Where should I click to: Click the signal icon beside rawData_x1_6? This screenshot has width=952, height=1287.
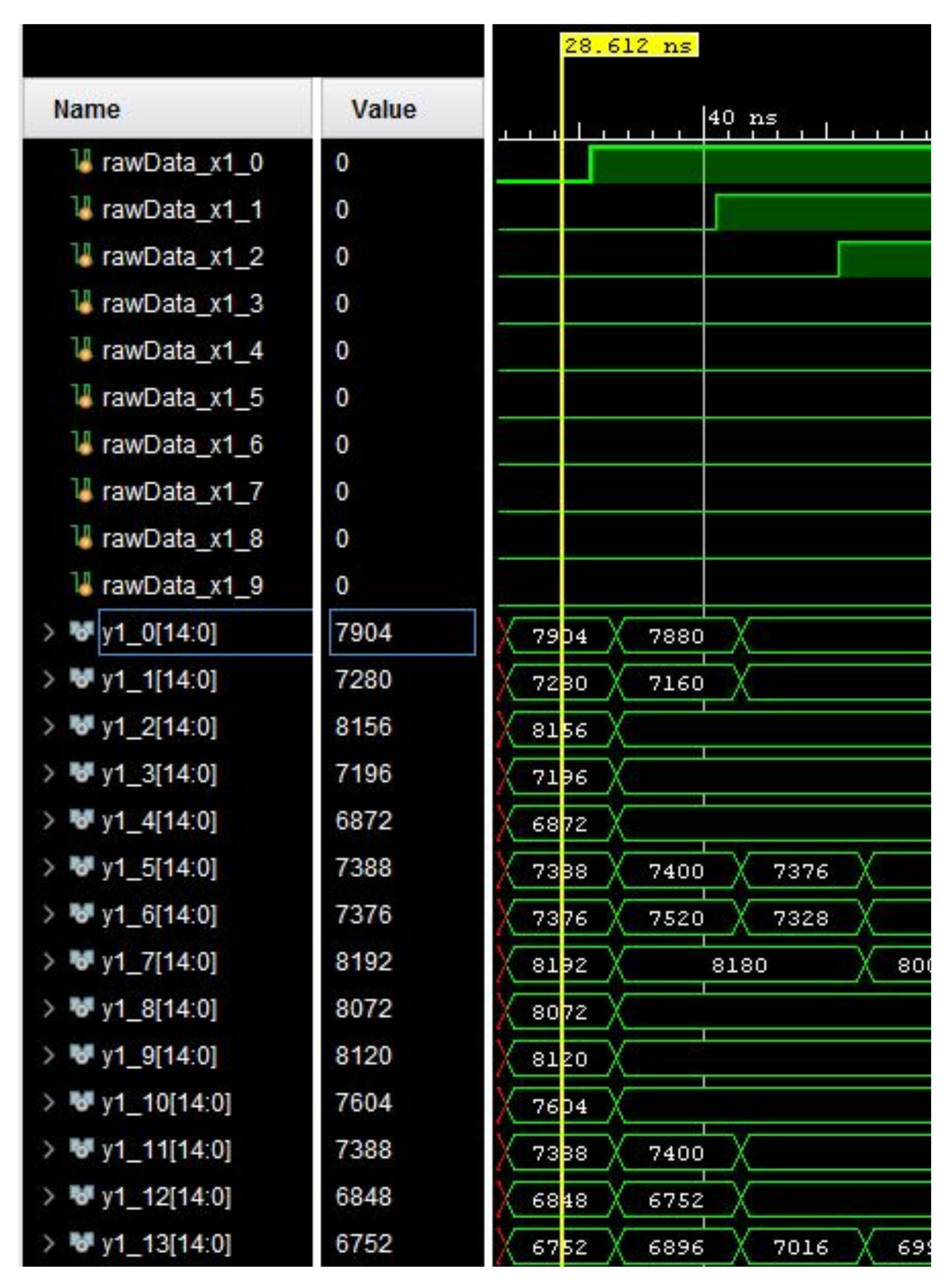coord(82,444)
